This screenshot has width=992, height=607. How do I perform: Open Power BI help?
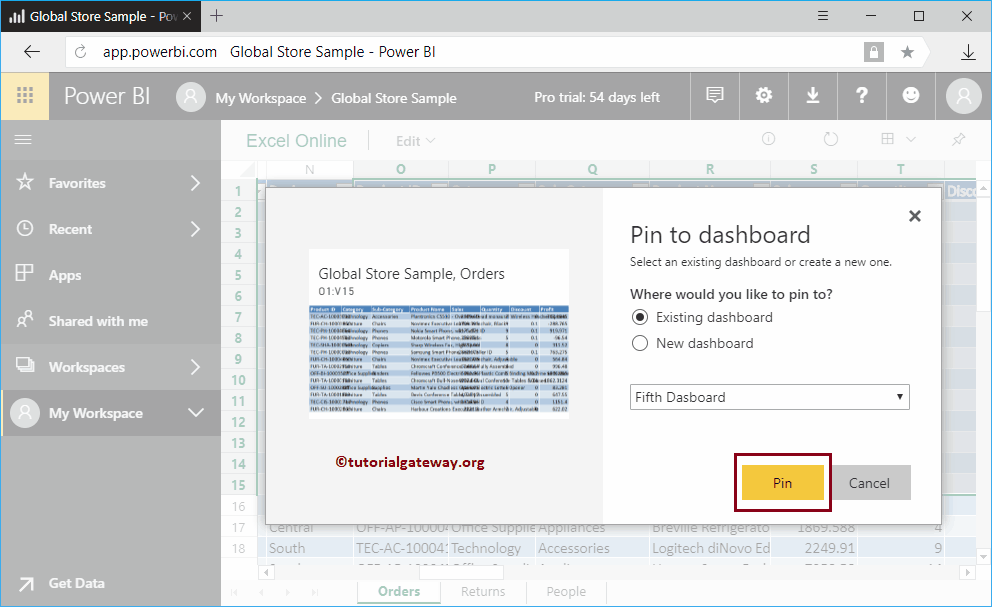pyautogui.click(x=862, y=96)
